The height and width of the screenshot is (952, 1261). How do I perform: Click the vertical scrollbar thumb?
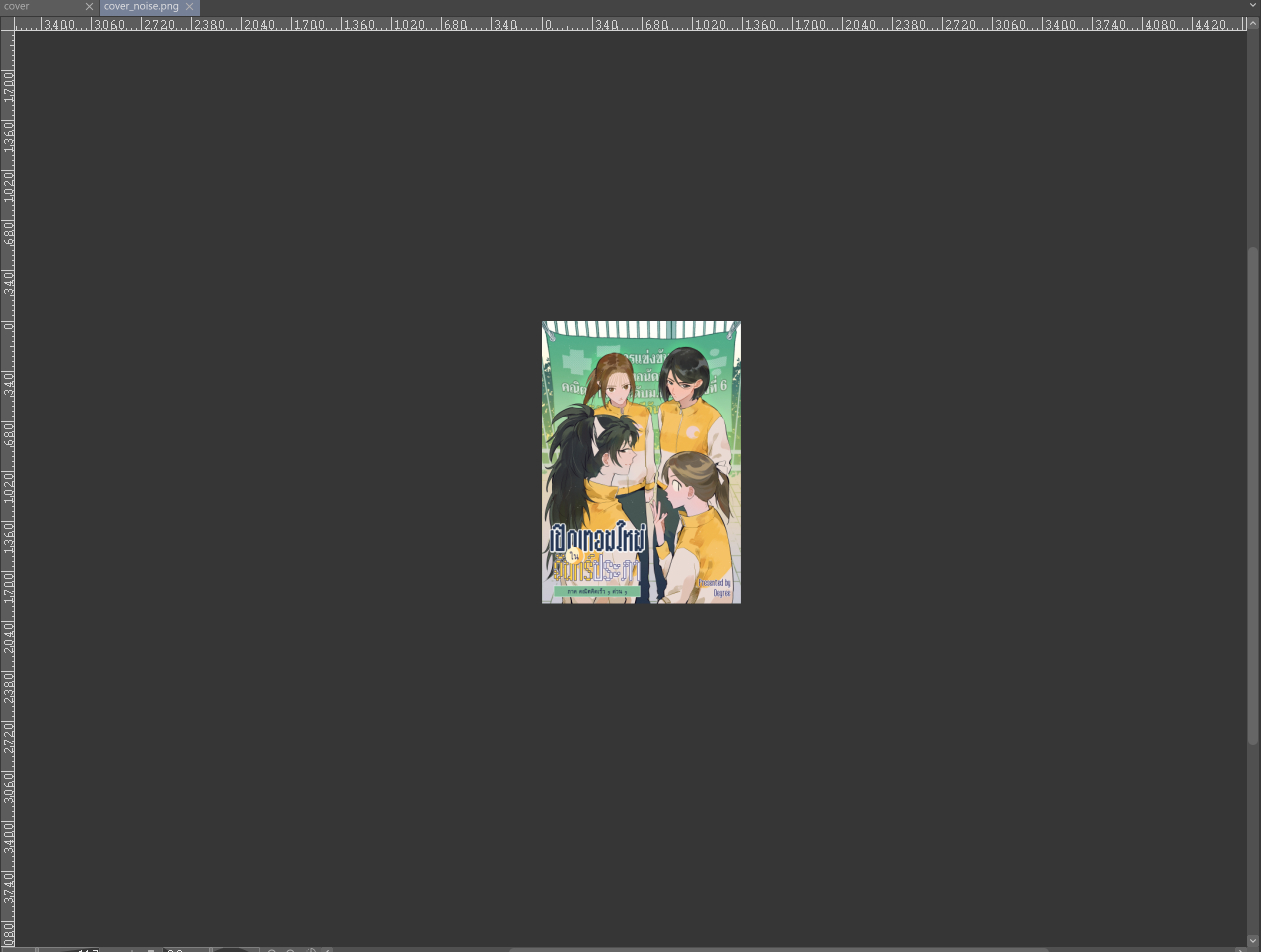click(x=1253, y=495)
